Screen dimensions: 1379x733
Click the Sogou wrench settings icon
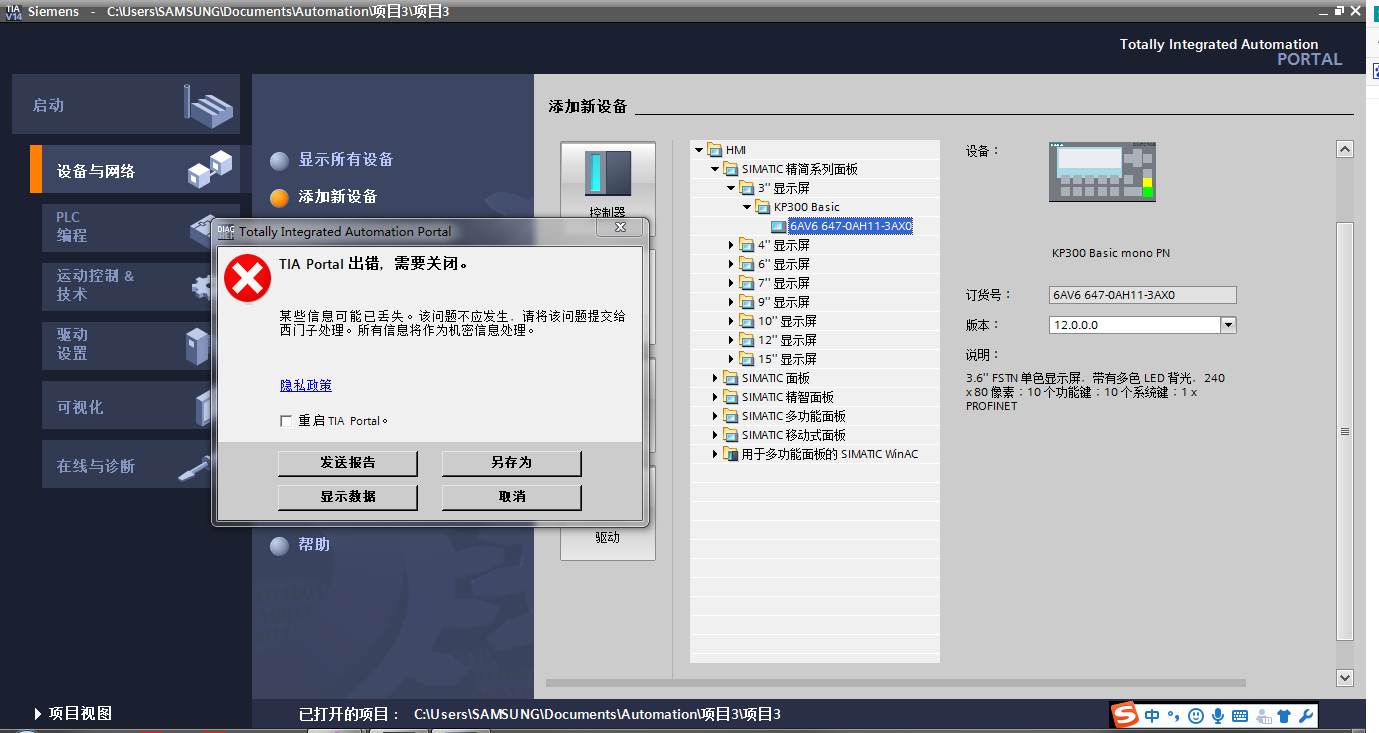tap(1305, 716)
